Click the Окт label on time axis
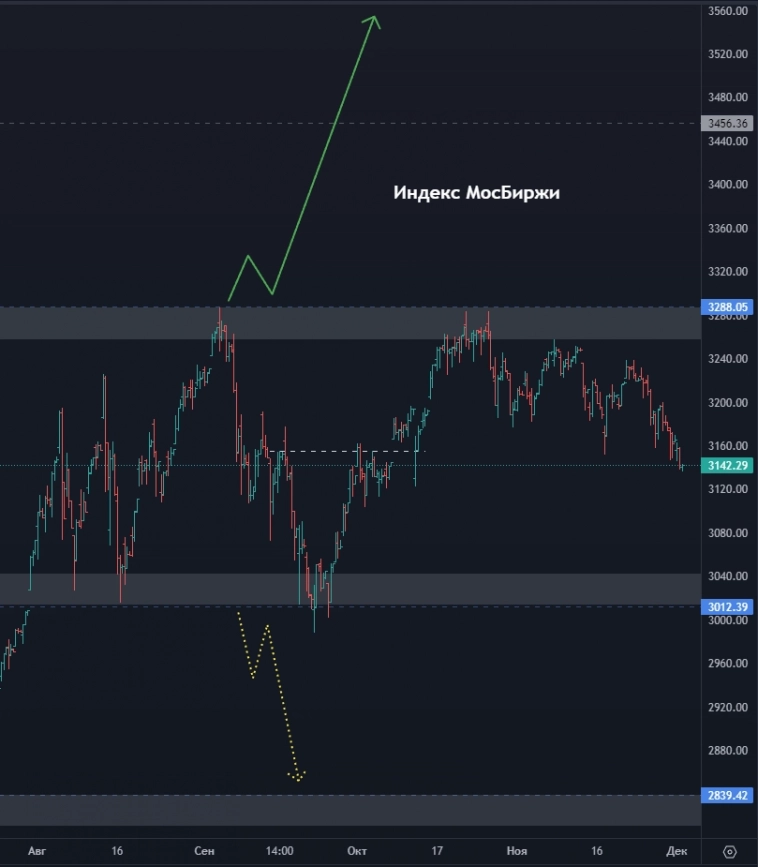This screenshot has height=867, width=758. (357, 851)
